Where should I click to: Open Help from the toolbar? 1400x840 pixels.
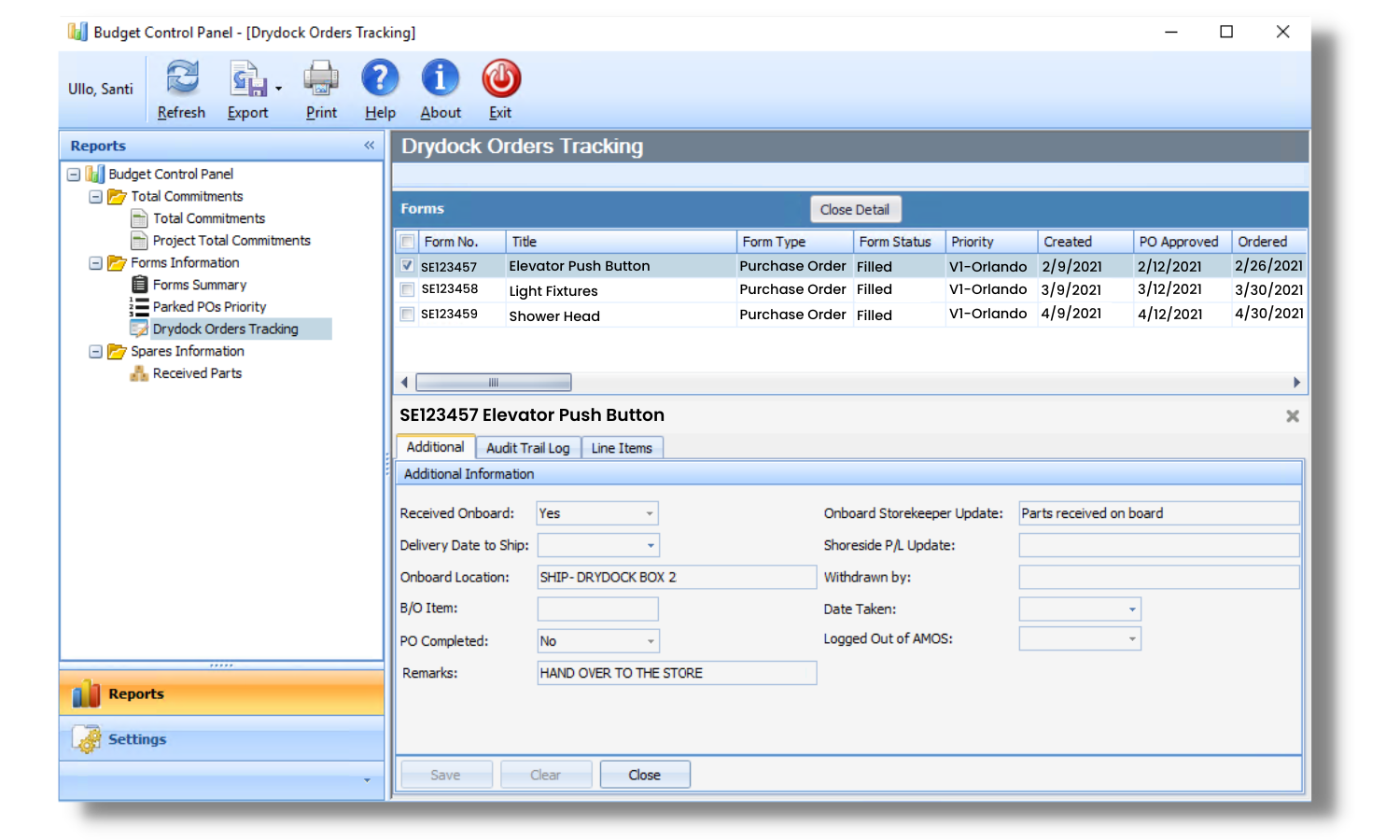click(380, 79)
